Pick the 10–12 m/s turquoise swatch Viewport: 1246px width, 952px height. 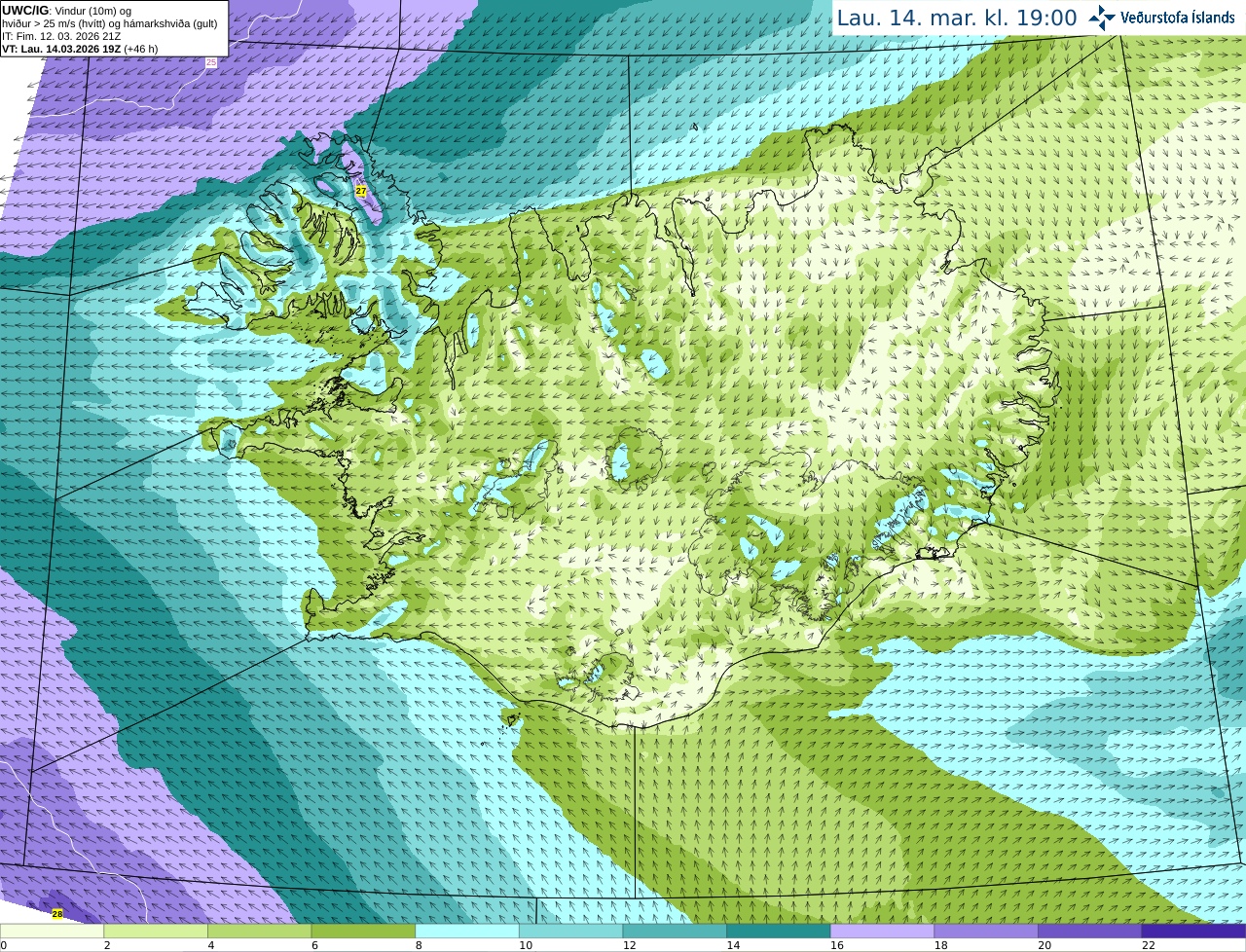click(x=570, y=931)
